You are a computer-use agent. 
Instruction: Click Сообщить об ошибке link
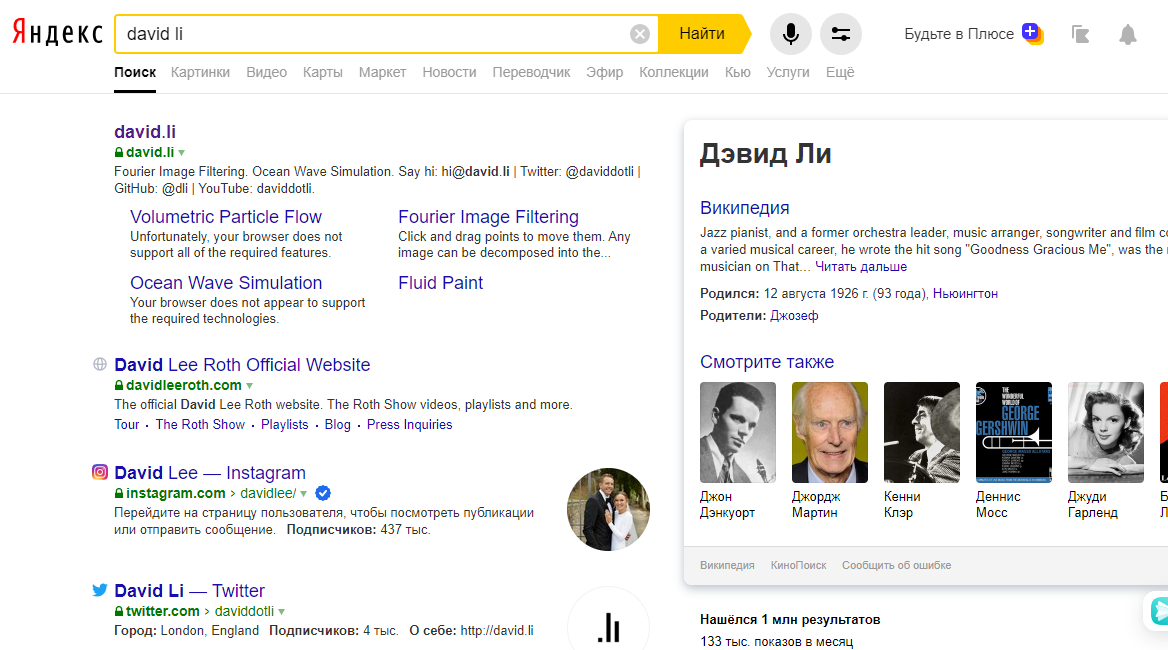(896, 565)
